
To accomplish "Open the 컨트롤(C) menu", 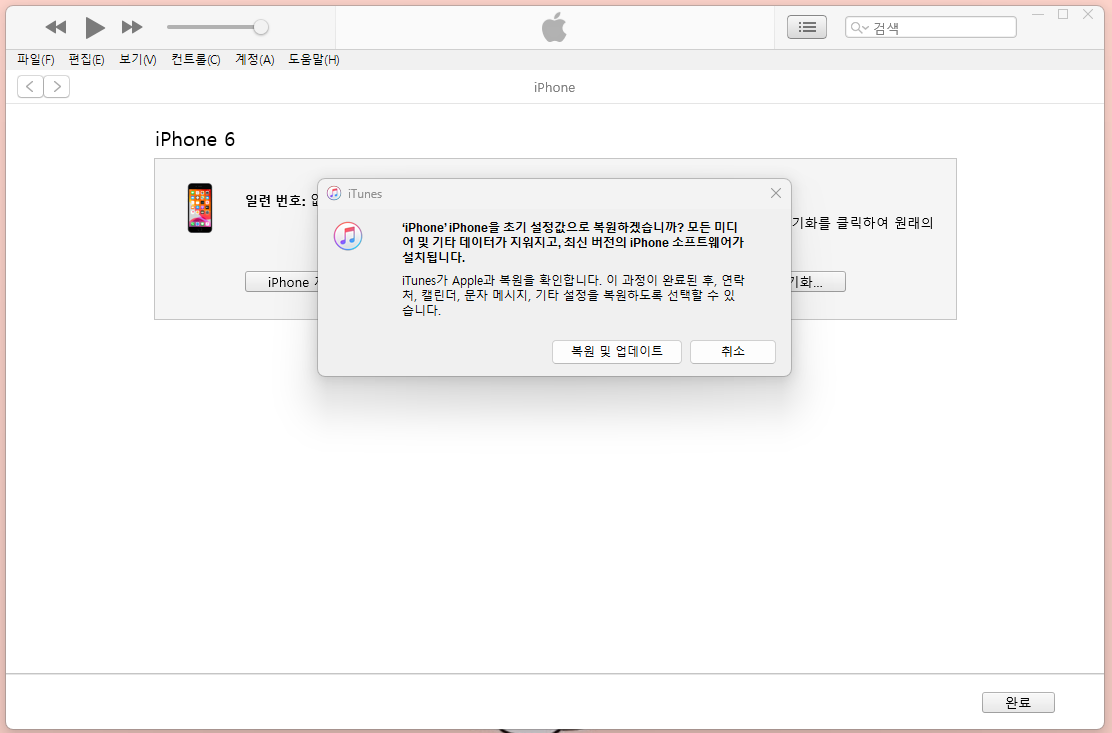I will coord(196,60).
